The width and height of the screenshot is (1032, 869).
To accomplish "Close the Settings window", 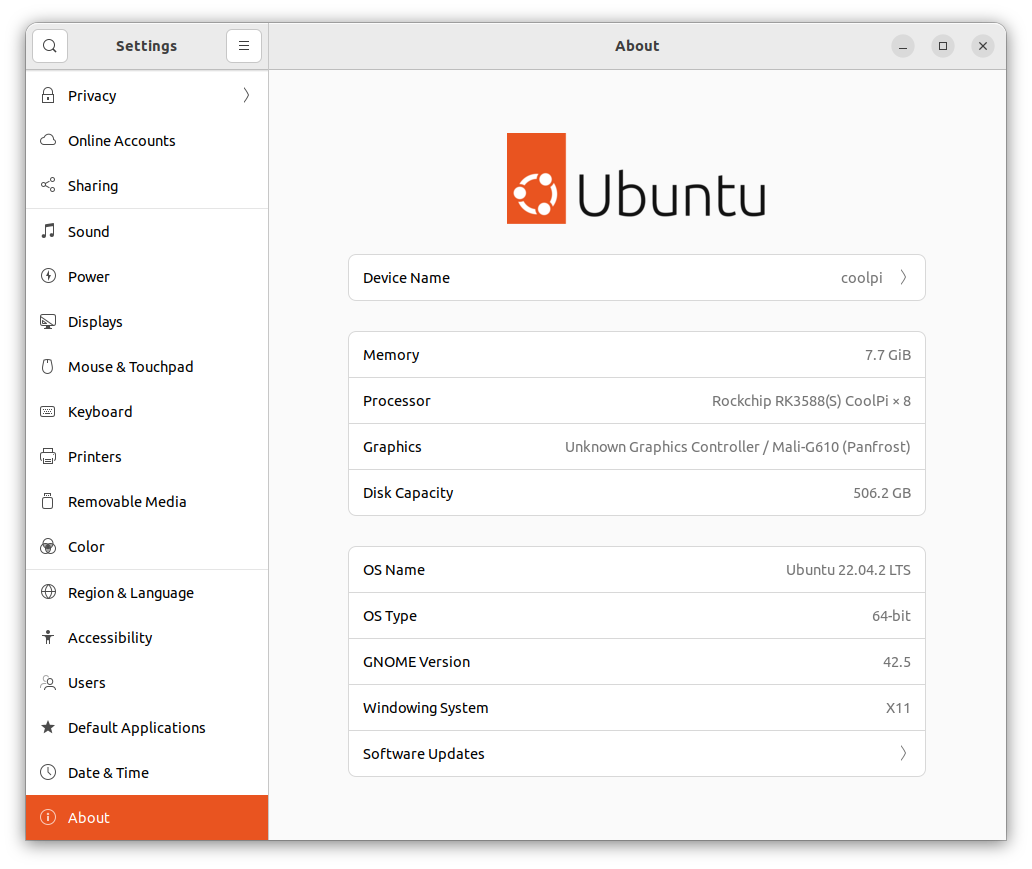I will (983, 46).
